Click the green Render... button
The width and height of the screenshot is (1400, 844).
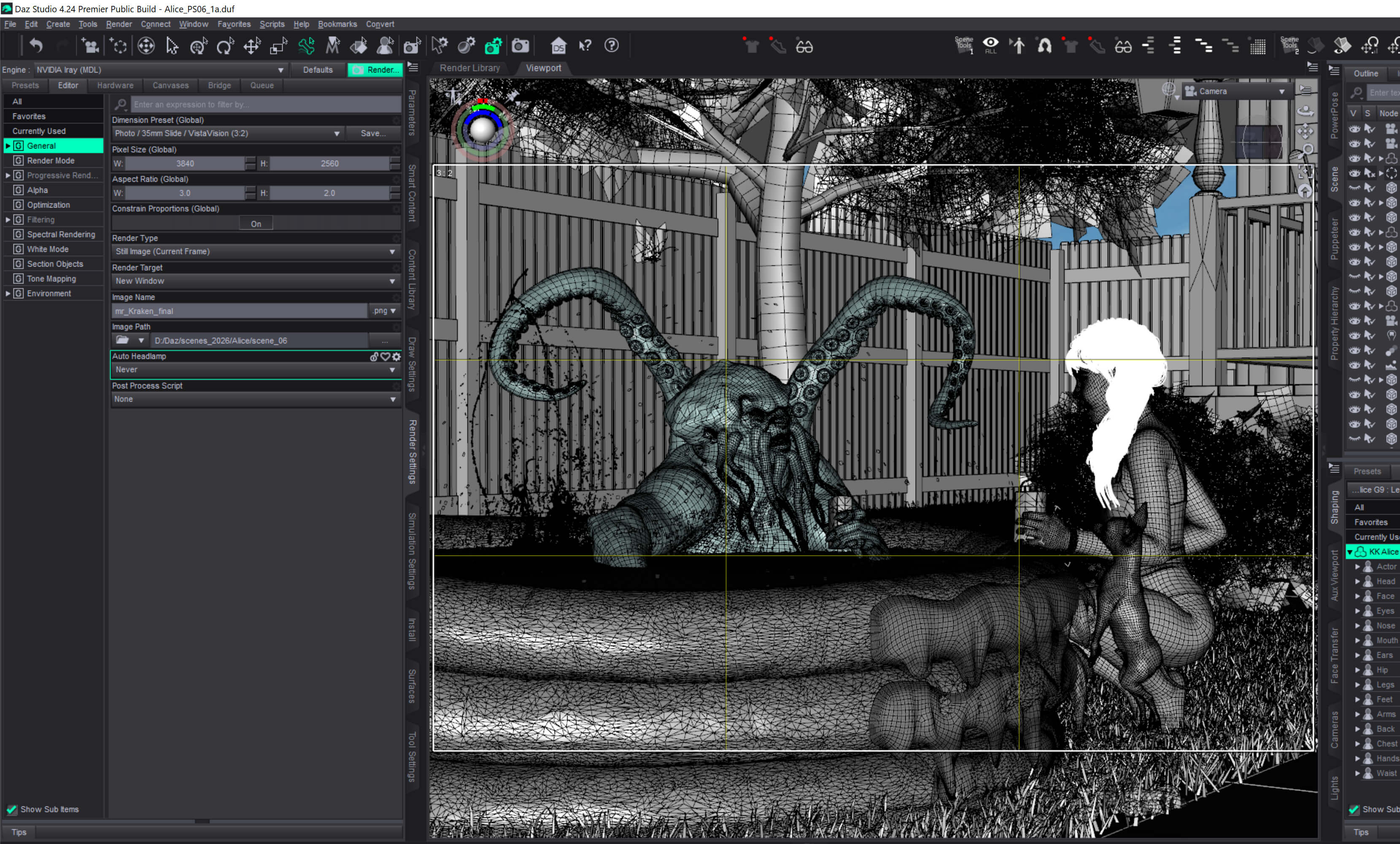coord(375,70)
